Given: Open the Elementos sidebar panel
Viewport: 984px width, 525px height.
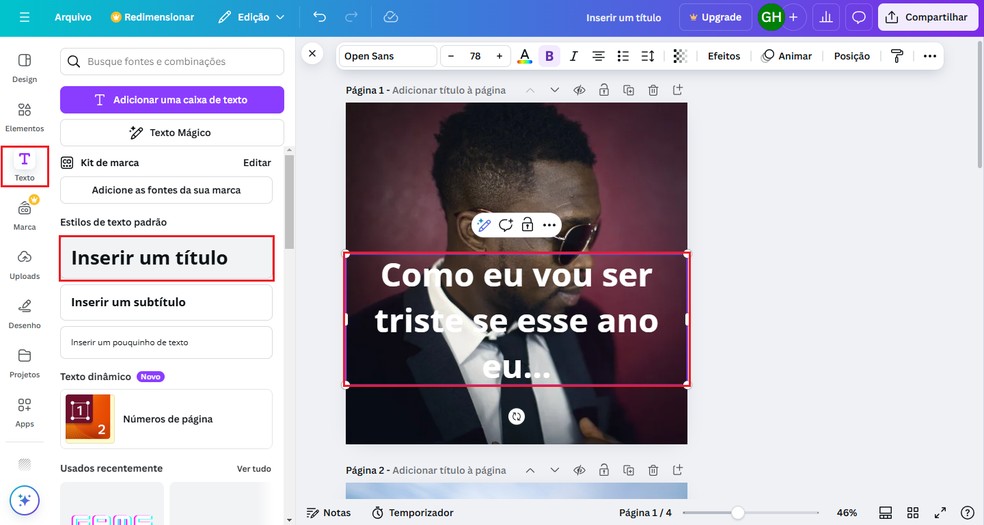Looking at the screenshot, I should coord(24,117).
